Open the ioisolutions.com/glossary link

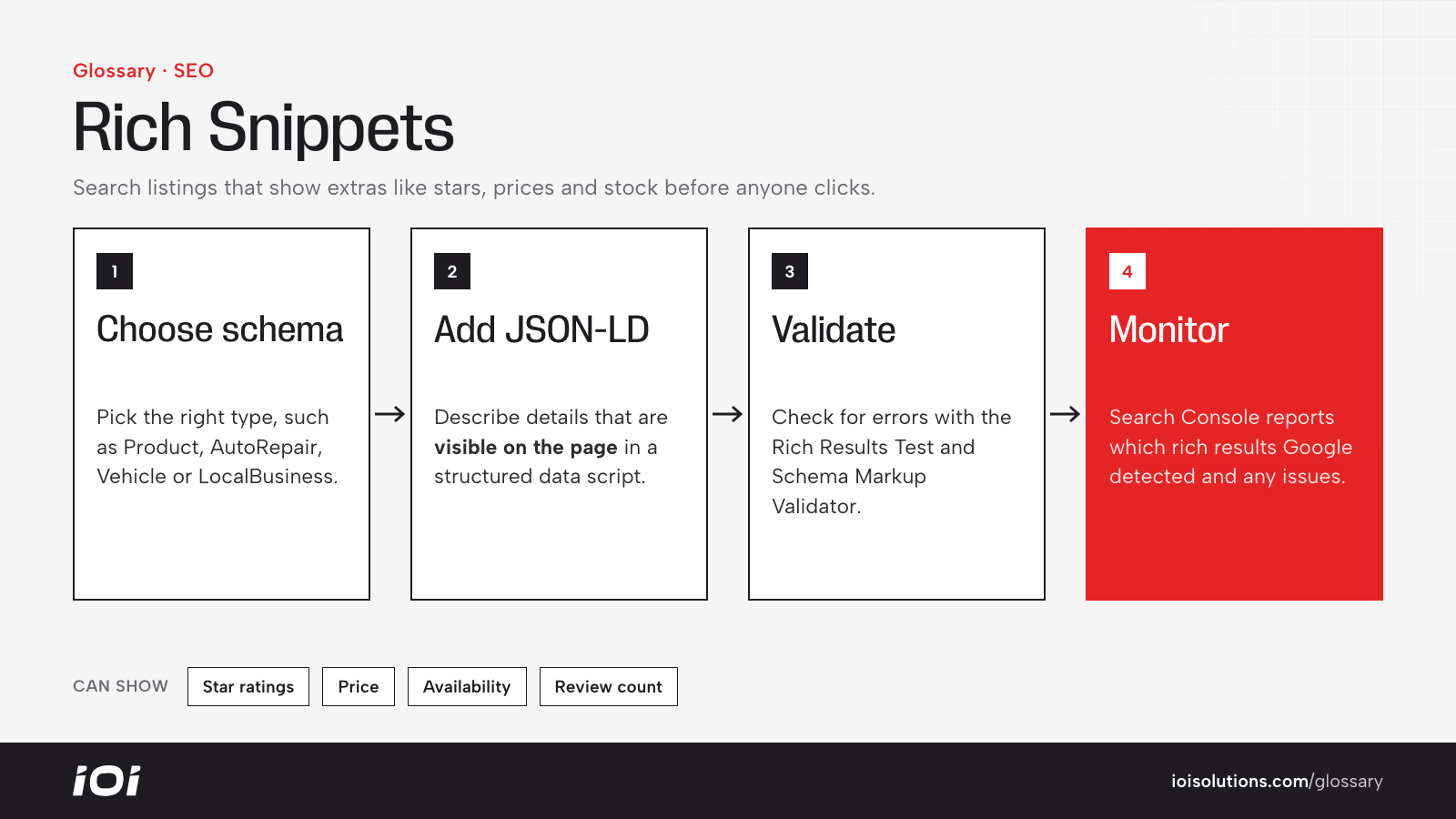[x=1277, y=781]
